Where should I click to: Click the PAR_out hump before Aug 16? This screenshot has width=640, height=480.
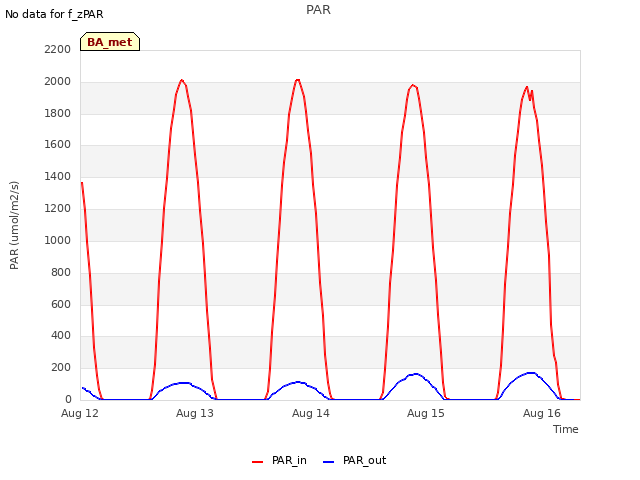tap(531, 373)
